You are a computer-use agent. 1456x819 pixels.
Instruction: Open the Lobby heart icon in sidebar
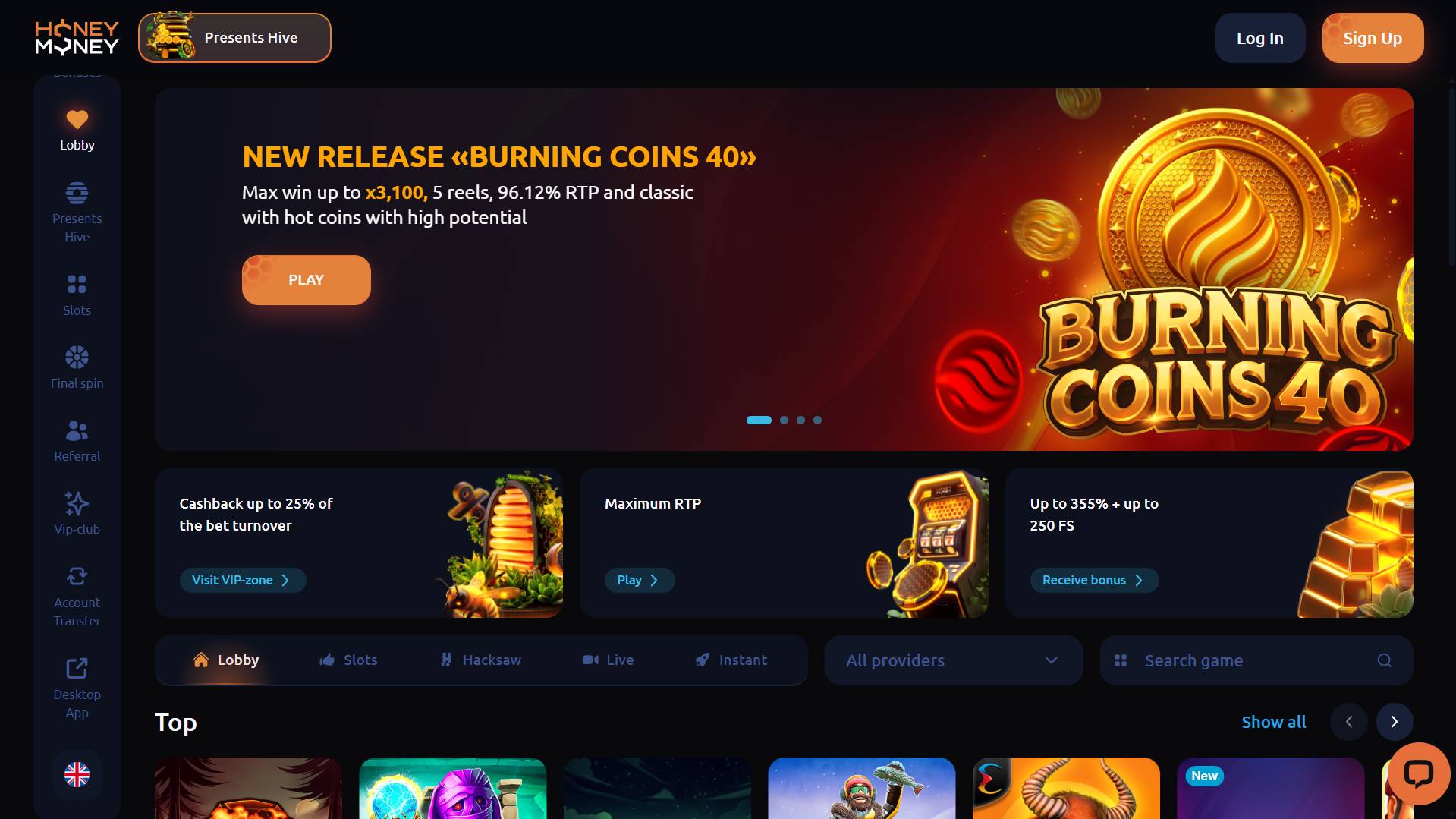[77, 120]
